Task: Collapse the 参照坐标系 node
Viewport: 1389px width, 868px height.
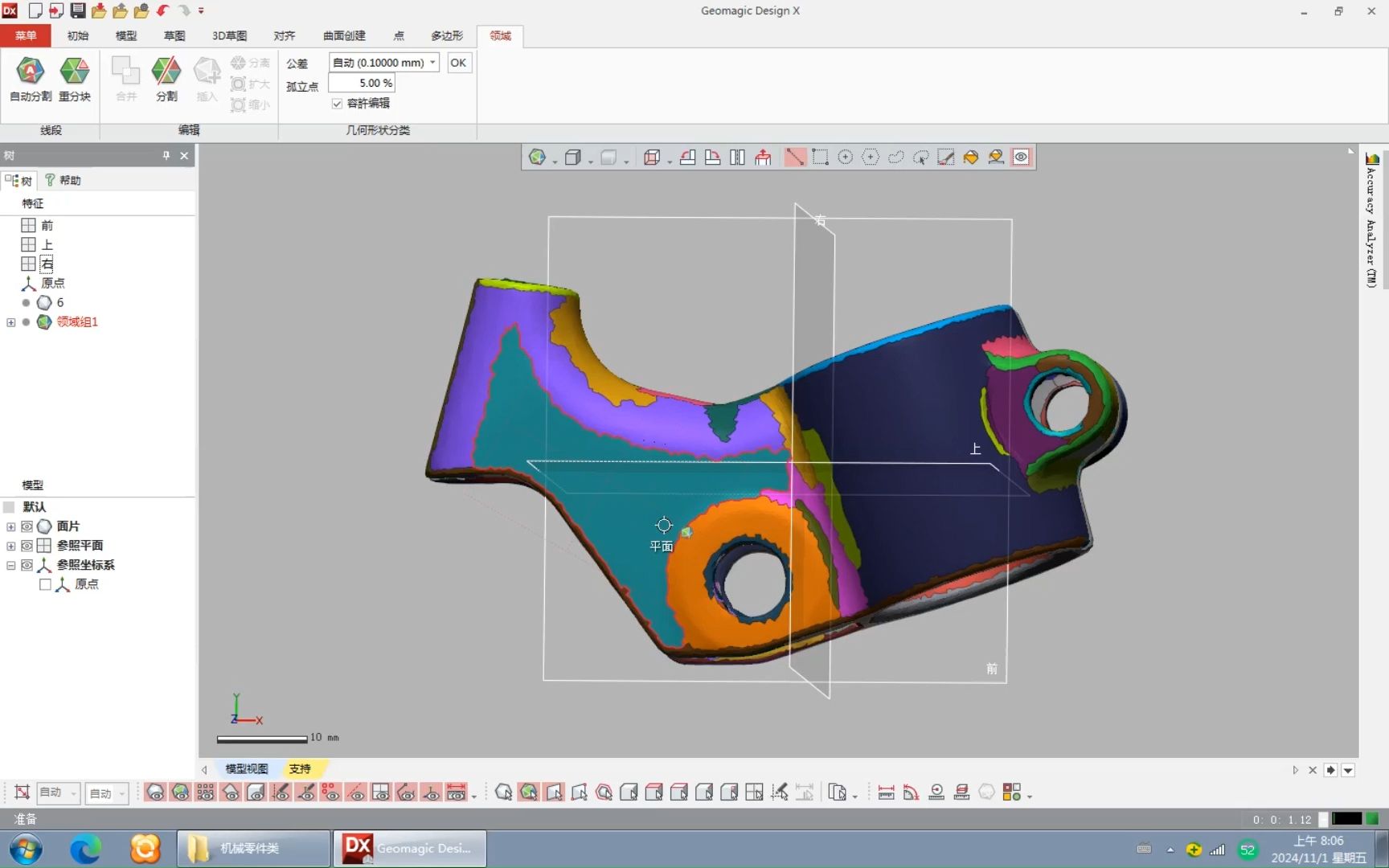Action: point(10,565)
